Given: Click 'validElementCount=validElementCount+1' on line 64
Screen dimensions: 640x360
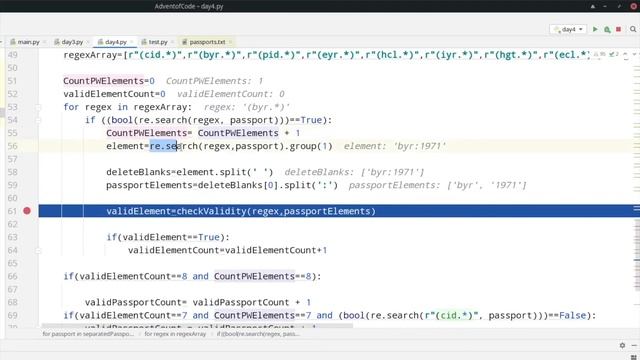Looking at the screenshot, I should 227,250.
